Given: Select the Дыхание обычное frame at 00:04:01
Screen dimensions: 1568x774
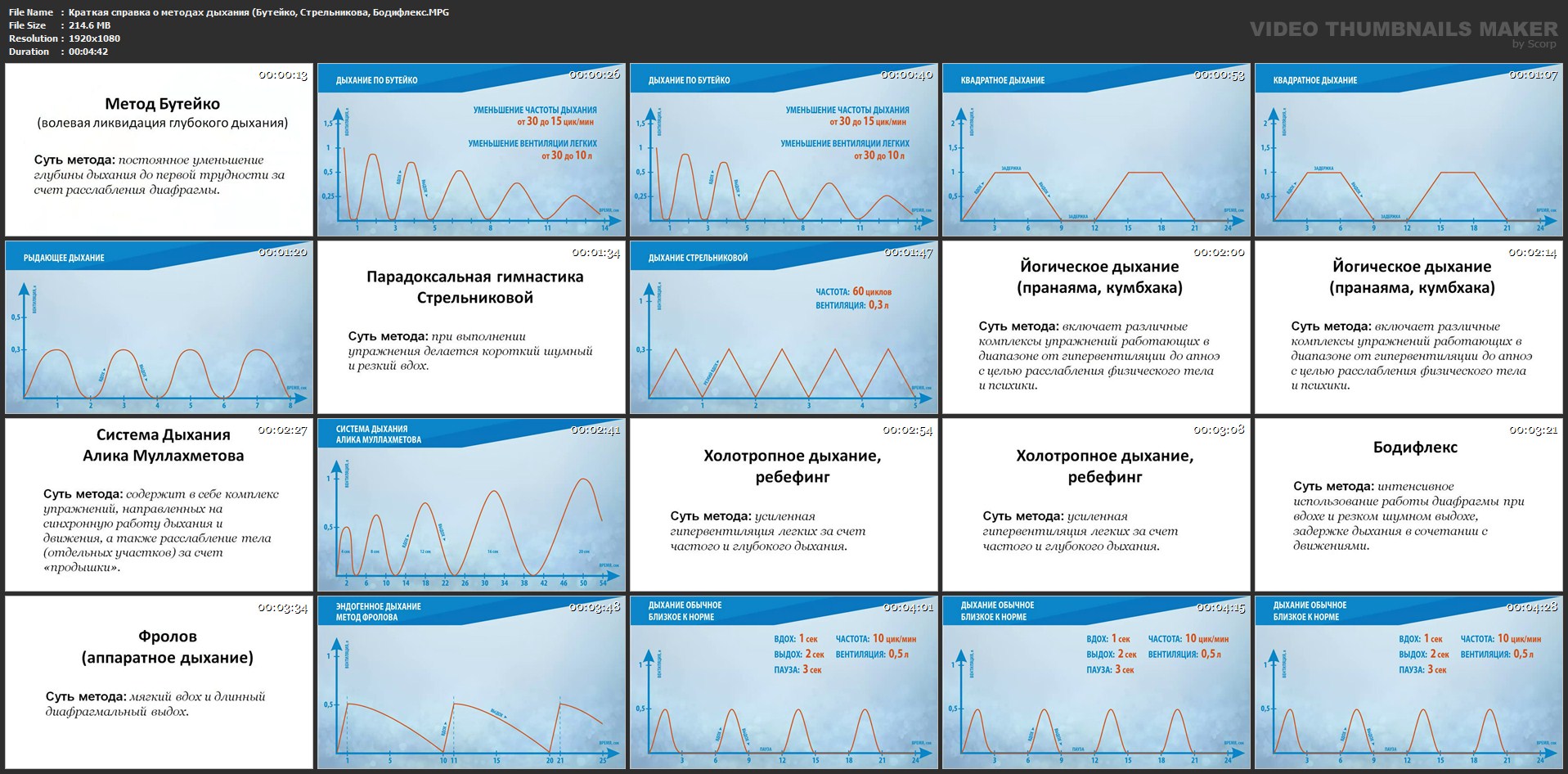Looking at the screenshot, I should [x=784, y=682].
